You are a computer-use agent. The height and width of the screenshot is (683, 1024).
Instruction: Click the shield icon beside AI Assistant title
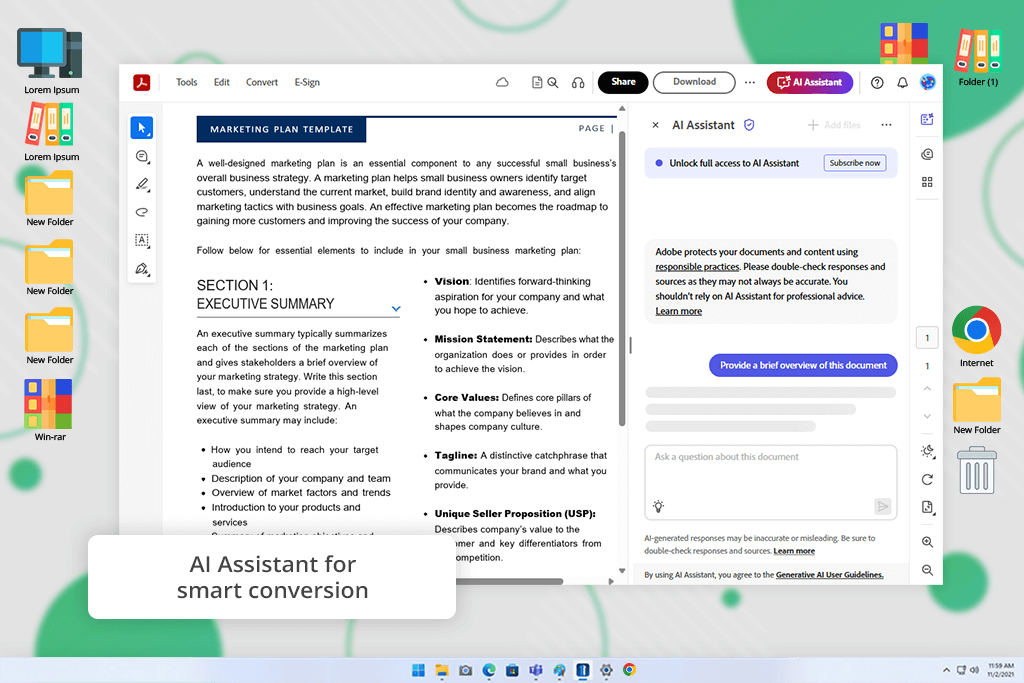749,125
